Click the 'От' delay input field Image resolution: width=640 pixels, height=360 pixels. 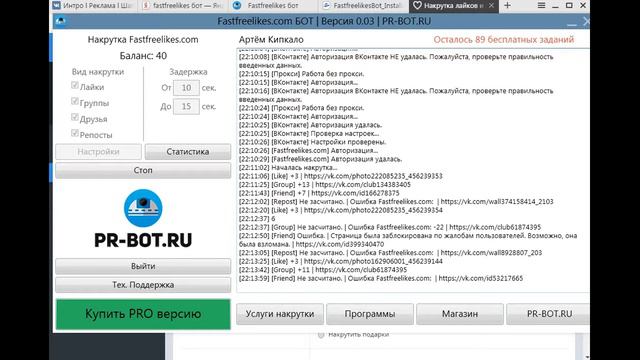(x=186, y=88)
